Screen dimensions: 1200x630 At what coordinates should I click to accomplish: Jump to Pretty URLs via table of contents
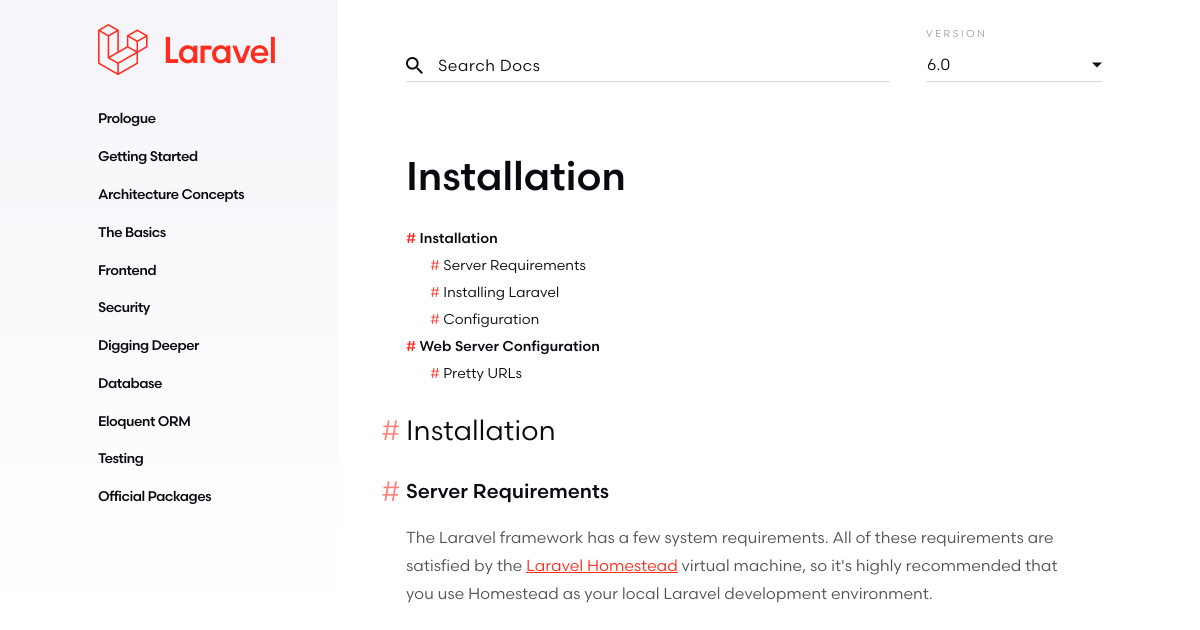click(x=482, y=372)
